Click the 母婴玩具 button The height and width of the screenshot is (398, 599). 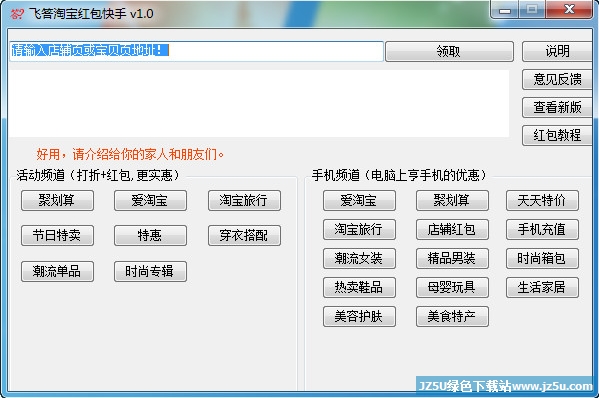[452, 288]
